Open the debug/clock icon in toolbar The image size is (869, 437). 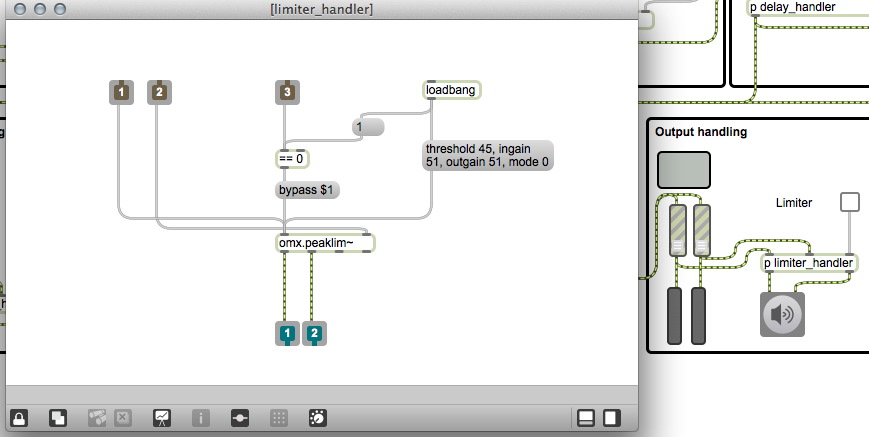(318, 418)
